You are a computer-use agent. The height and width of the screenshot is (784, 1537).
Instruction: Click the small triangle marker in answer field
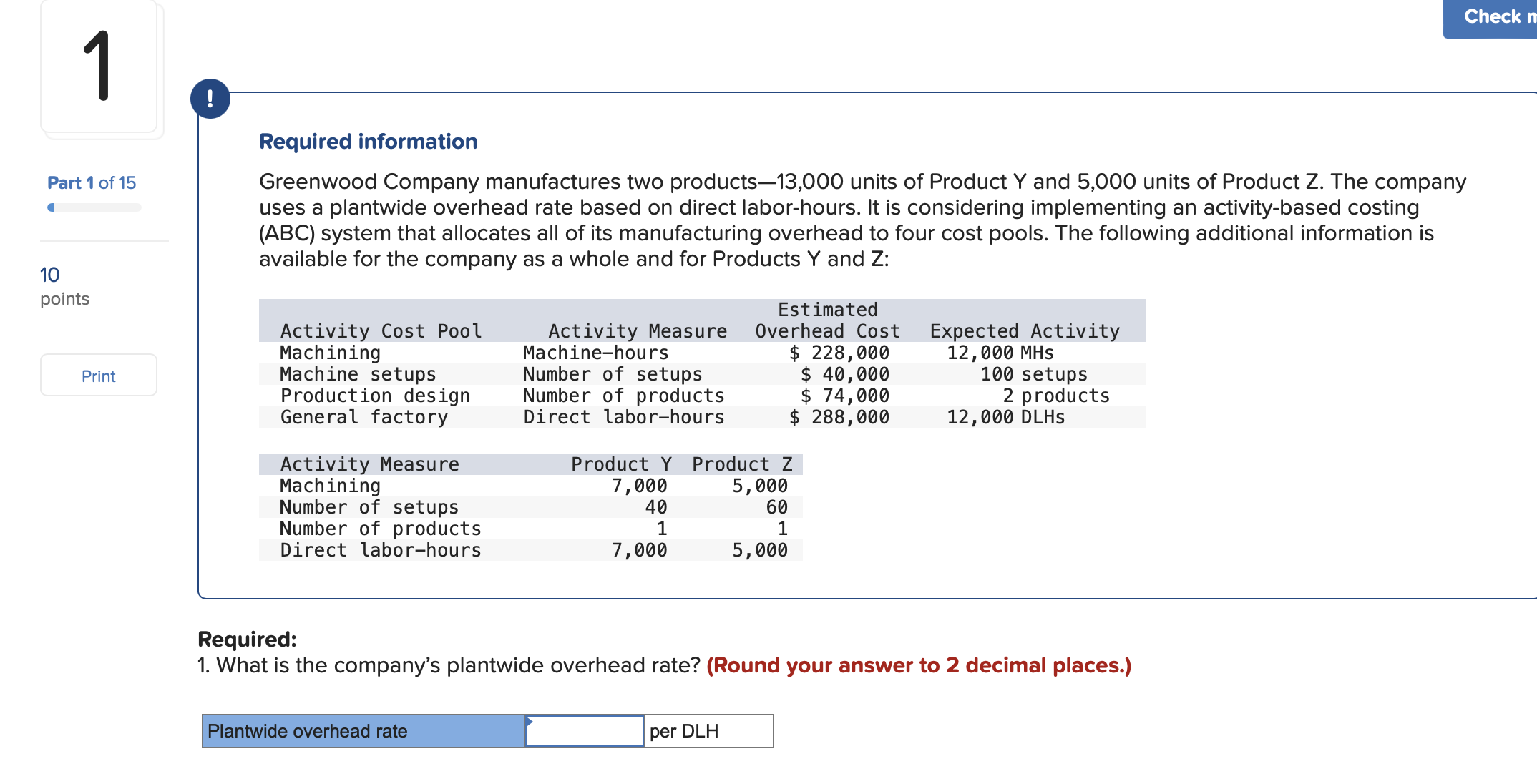pos(529,721)
